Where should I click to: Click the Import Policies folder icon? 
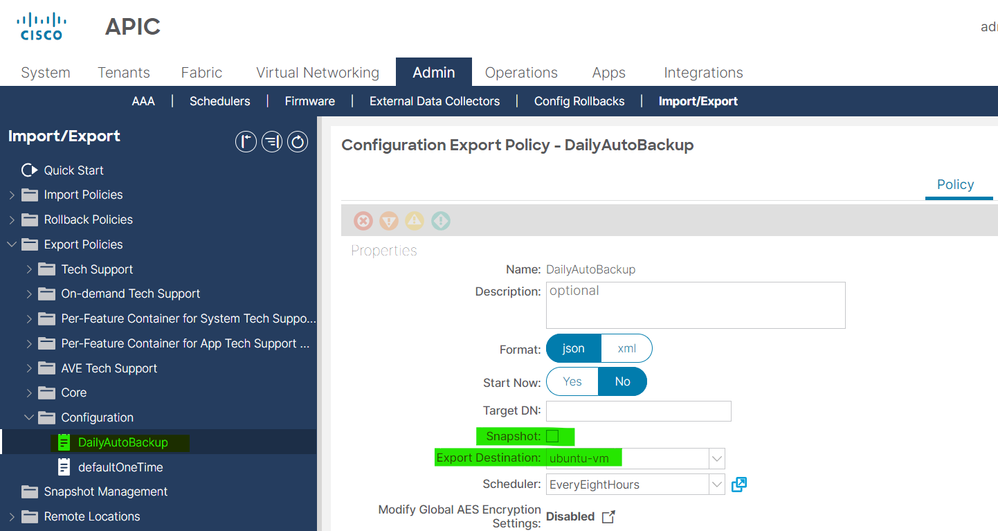click(29, 195)
